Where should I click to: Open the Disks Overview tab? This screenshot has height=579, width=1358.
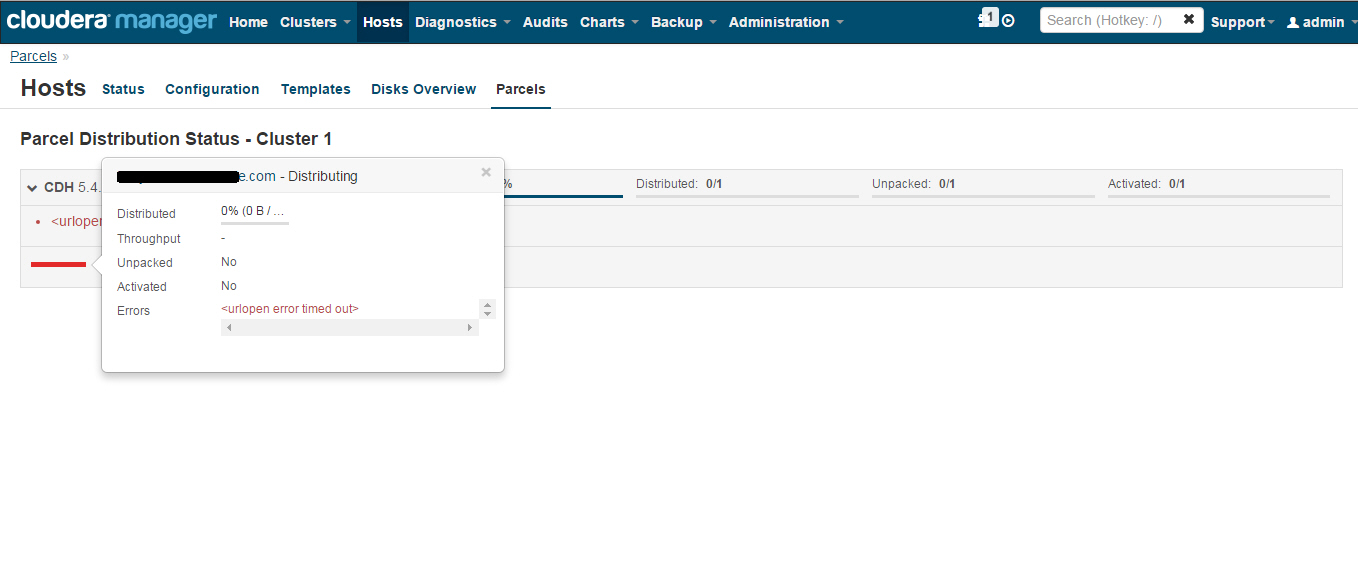(423, 89)
